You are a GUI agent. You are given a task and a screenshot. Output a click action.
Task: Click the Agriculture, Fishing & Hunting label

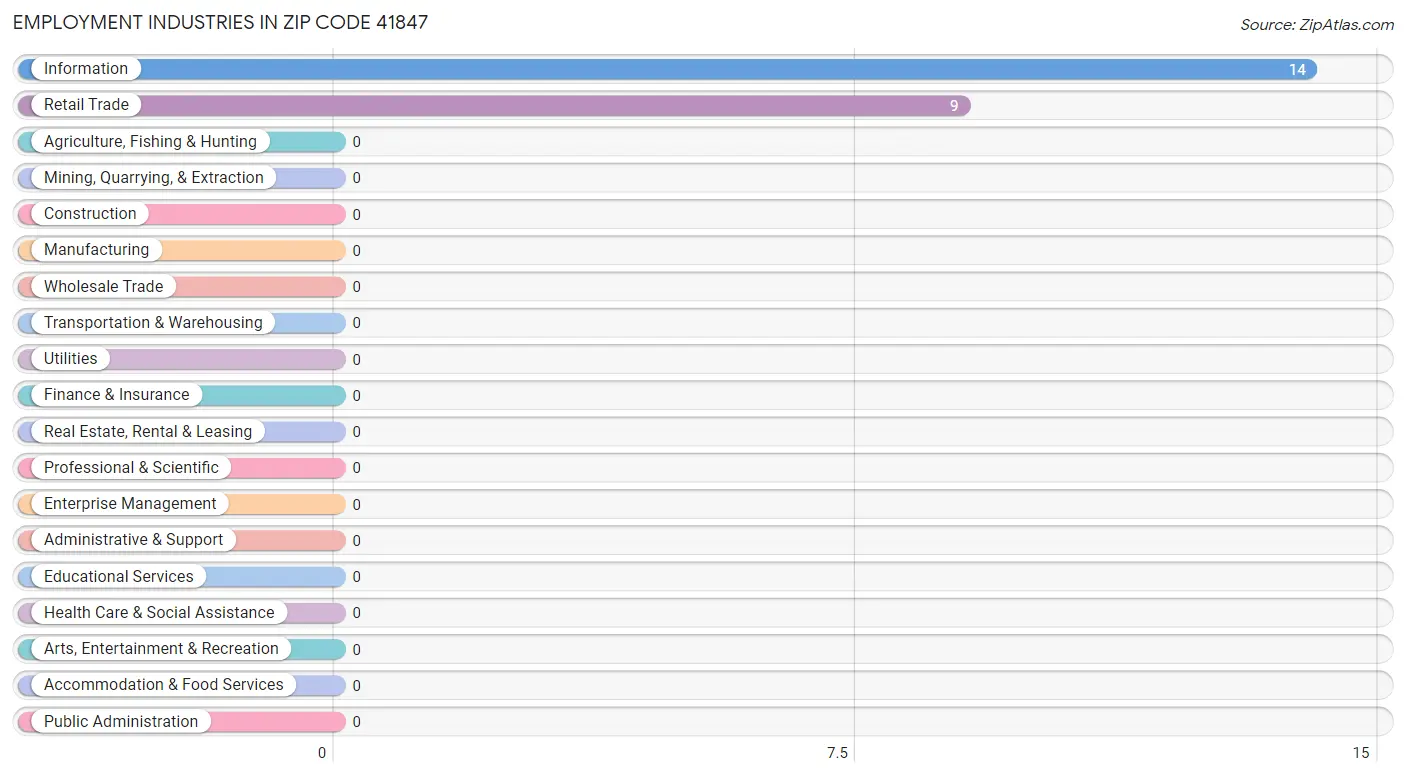[150, 142]
